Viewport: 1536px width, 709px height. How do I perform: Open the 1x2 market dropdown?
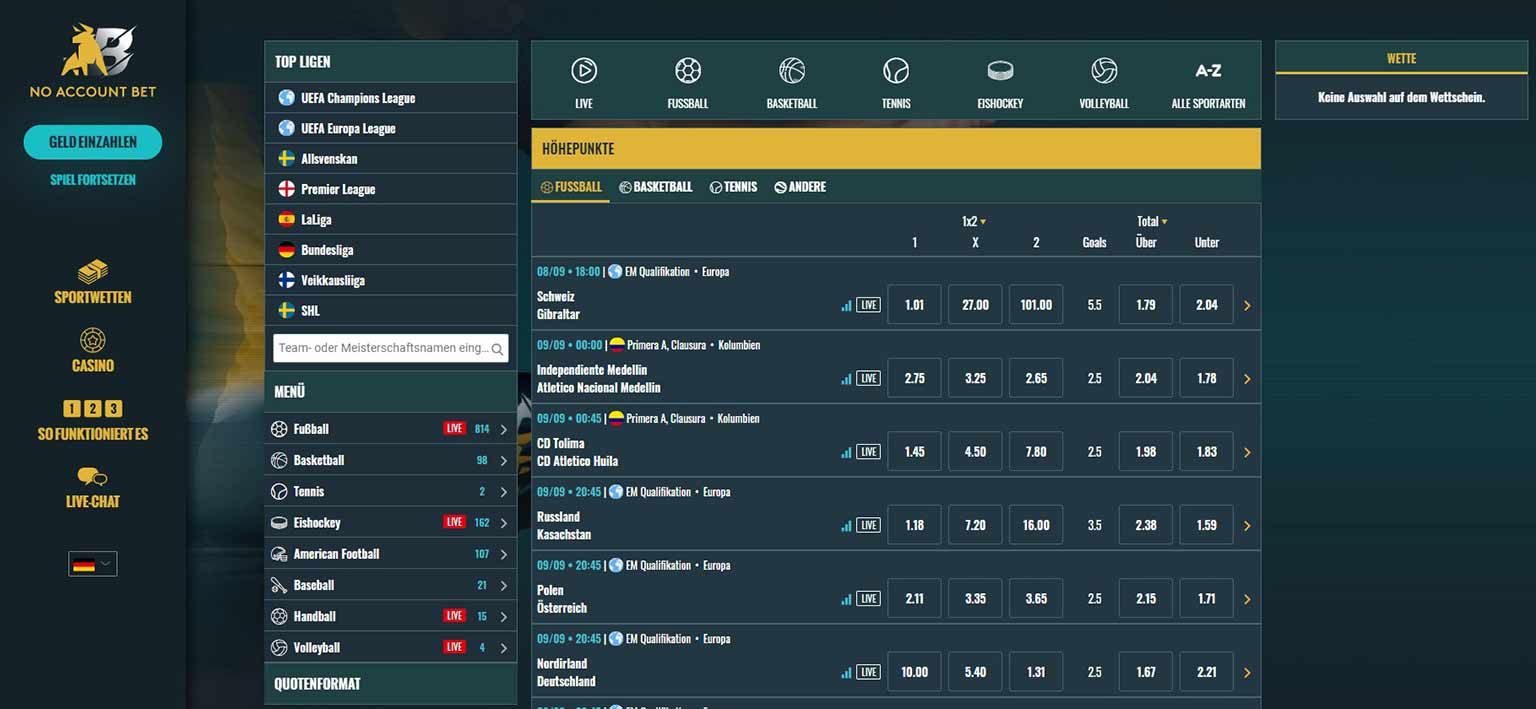tap(975, 221)
